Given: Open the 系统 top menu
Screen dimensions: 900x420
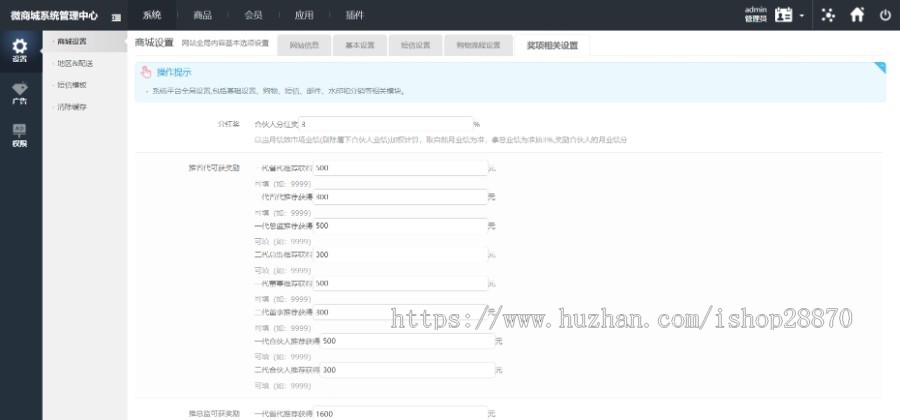Looking at the screenshot, I should [x=152, y=15].
